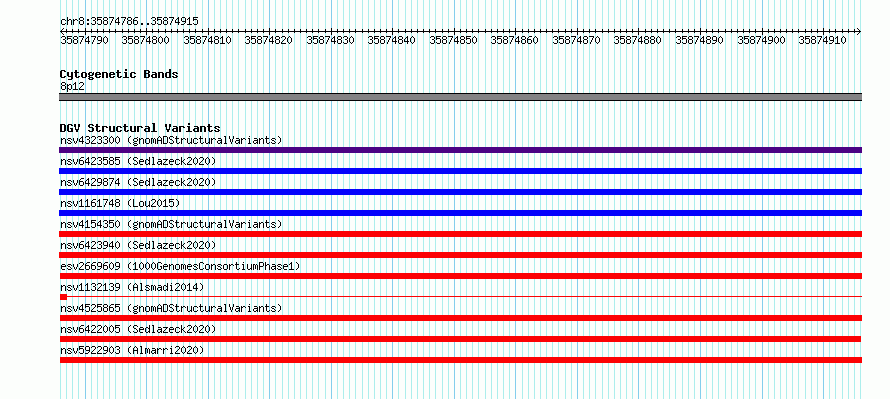Click ruler position 35874820

pyautogui.click(x=268, y=40)
